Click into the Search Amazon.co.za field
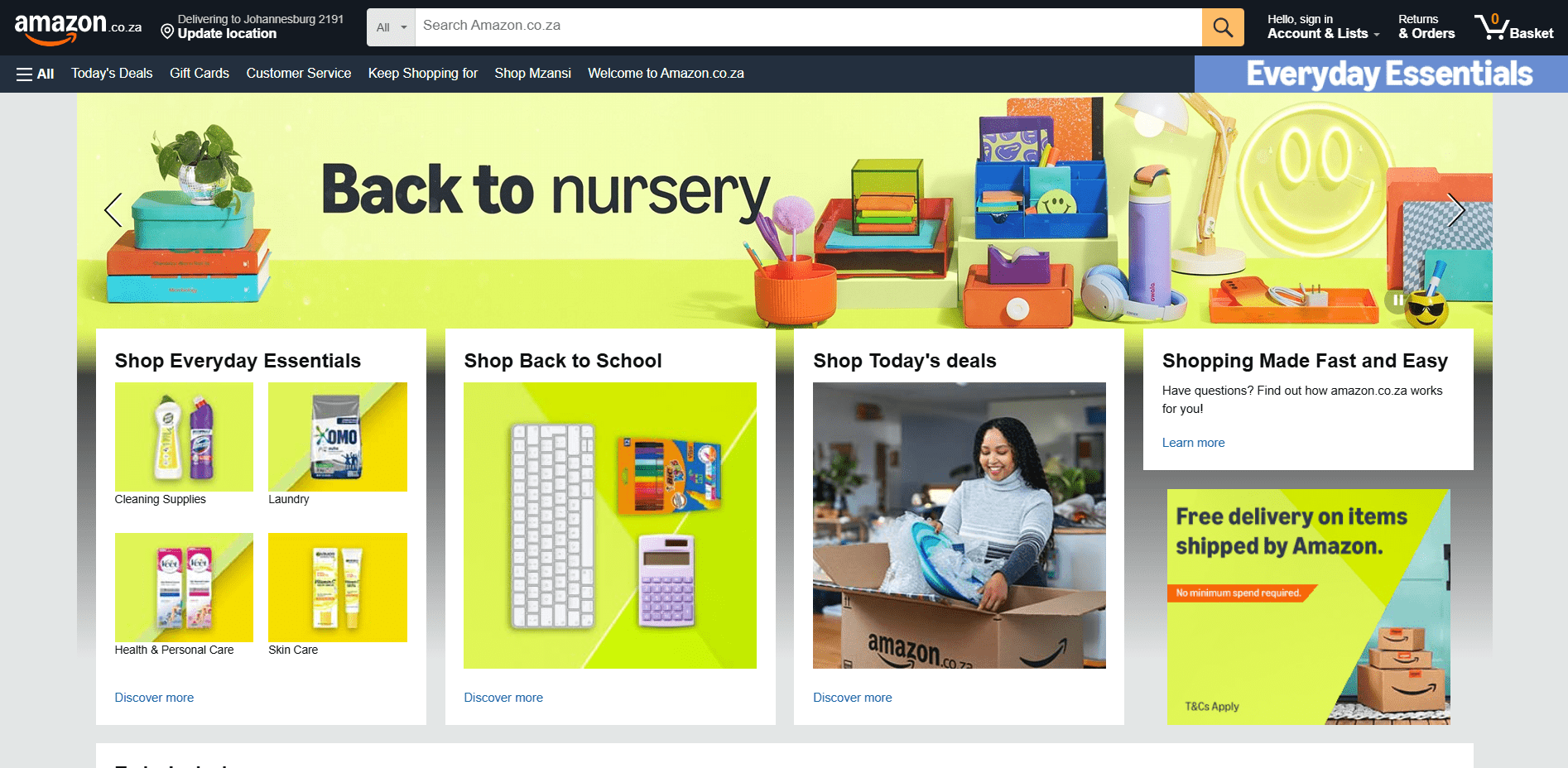The image size is (1568, 768). point(808,27)
